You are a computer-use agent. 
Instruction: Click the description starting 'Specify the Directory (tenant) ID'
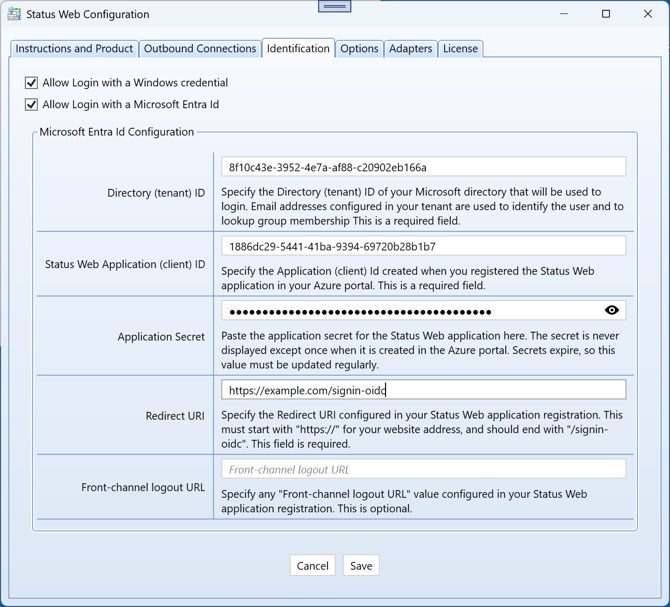tap(422, 206)
